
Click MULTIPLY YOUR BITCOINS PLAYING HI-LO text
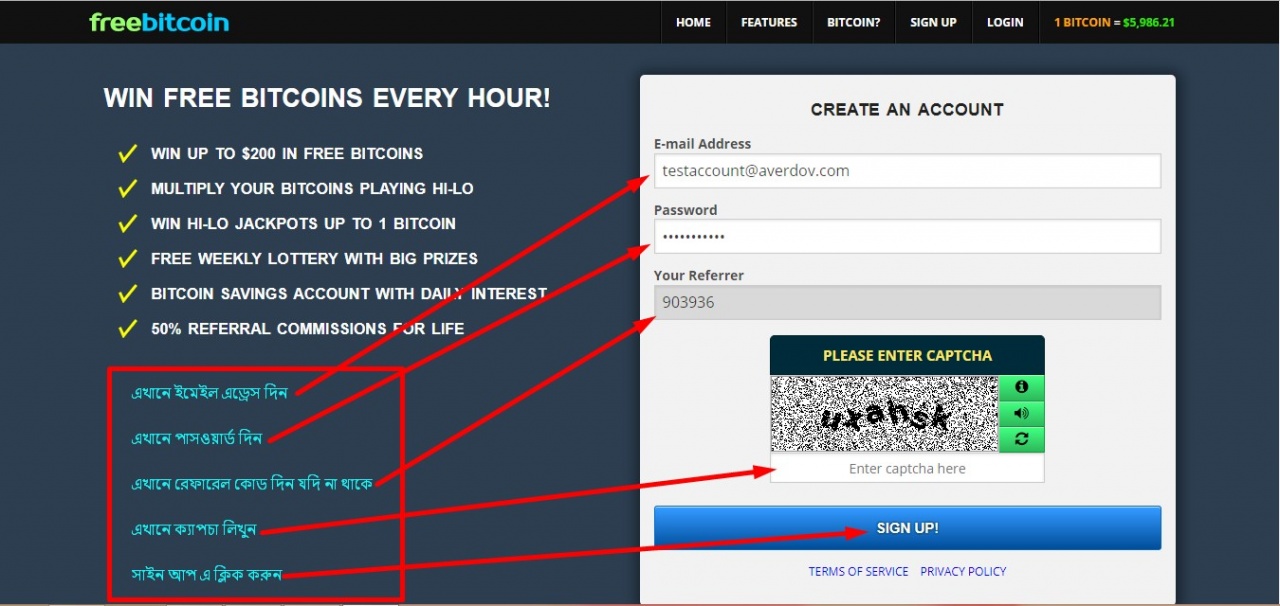312,189
